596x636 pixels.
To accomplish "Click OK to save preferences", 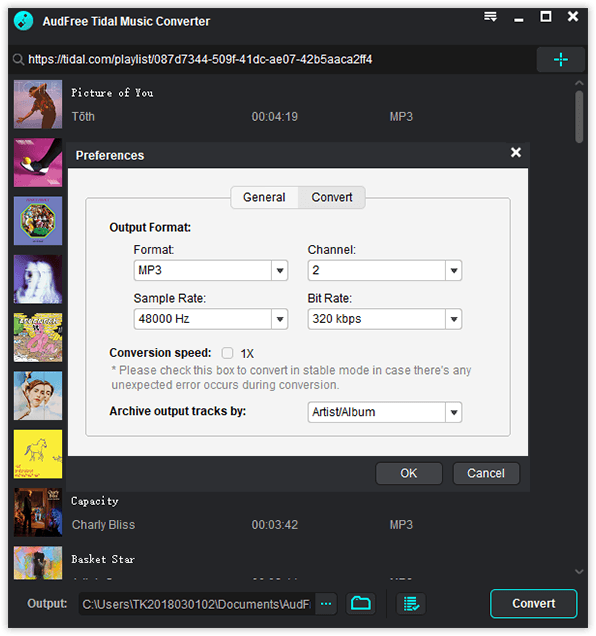I will (409, 473).
